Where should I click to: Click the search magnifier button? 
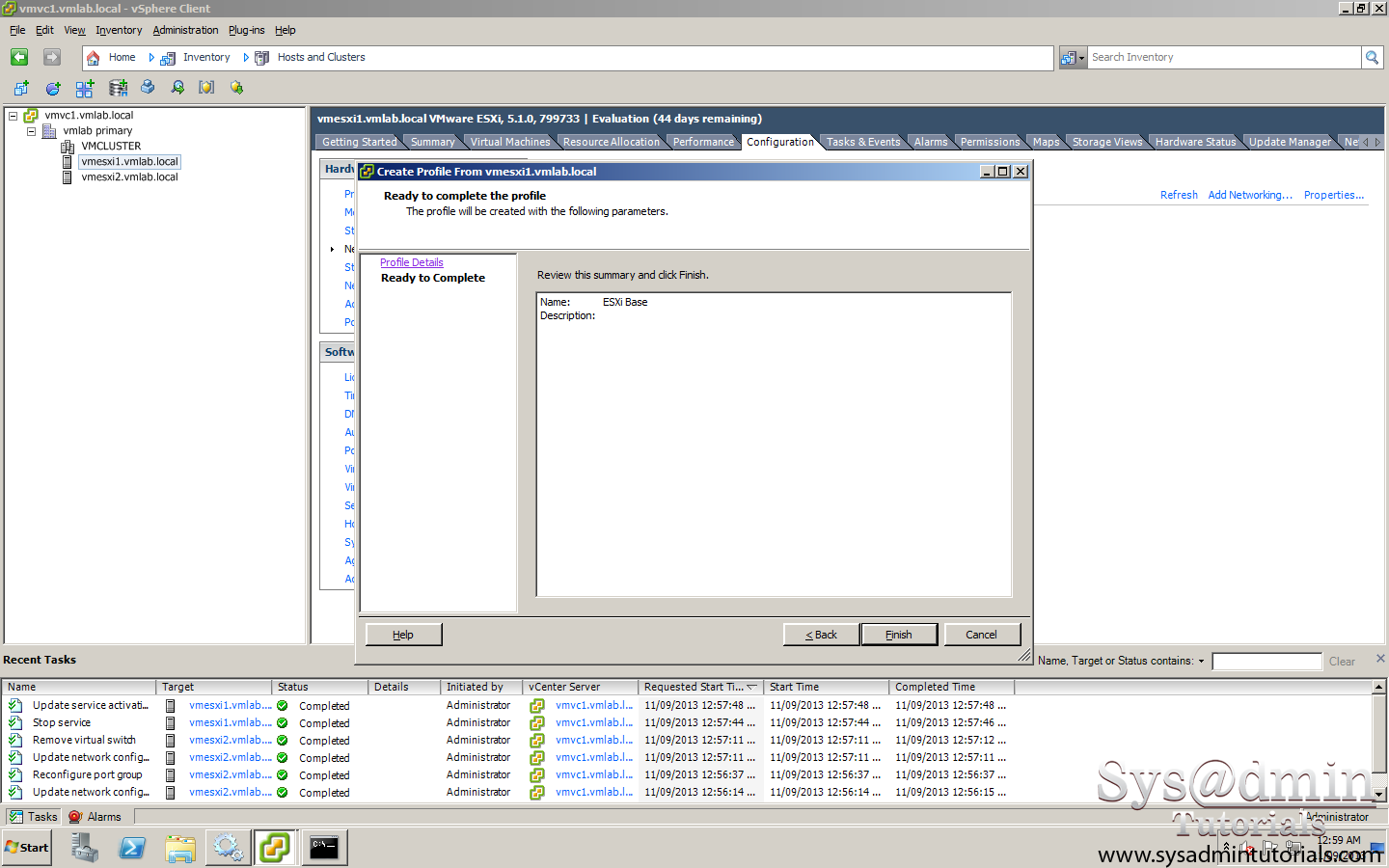pyautogui.click(x=1372, y=58)
